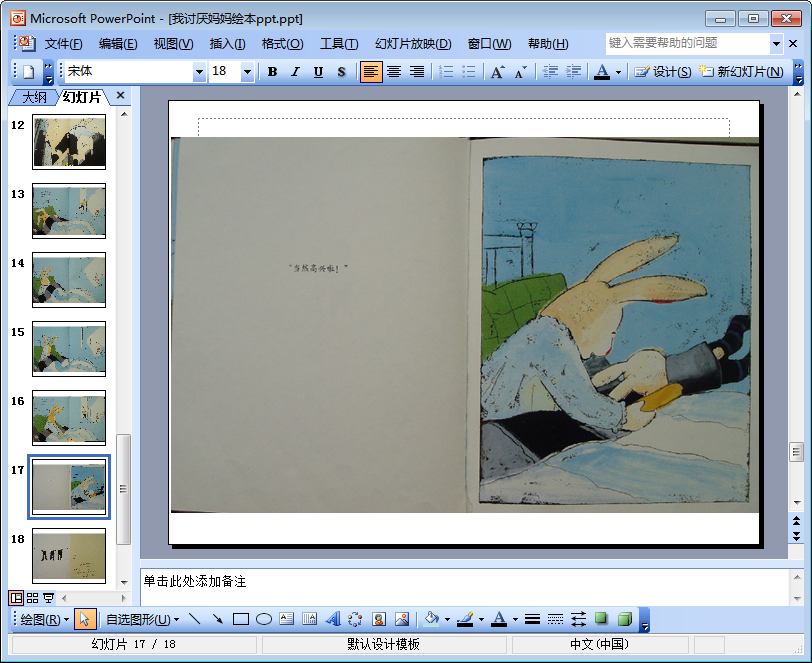Apply font color in formatting toolbar
Viewport: 812px width, 663px height.
602,71
